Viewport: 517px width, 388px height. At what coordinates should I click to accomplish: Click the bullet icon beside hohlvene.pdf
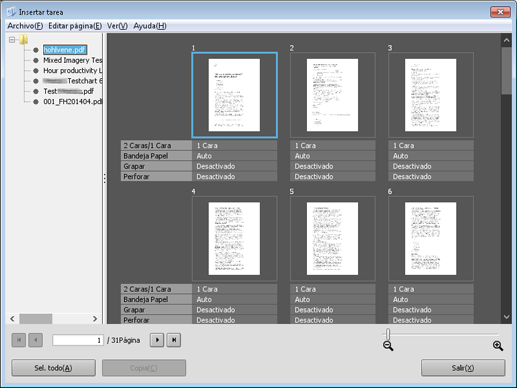36,50
